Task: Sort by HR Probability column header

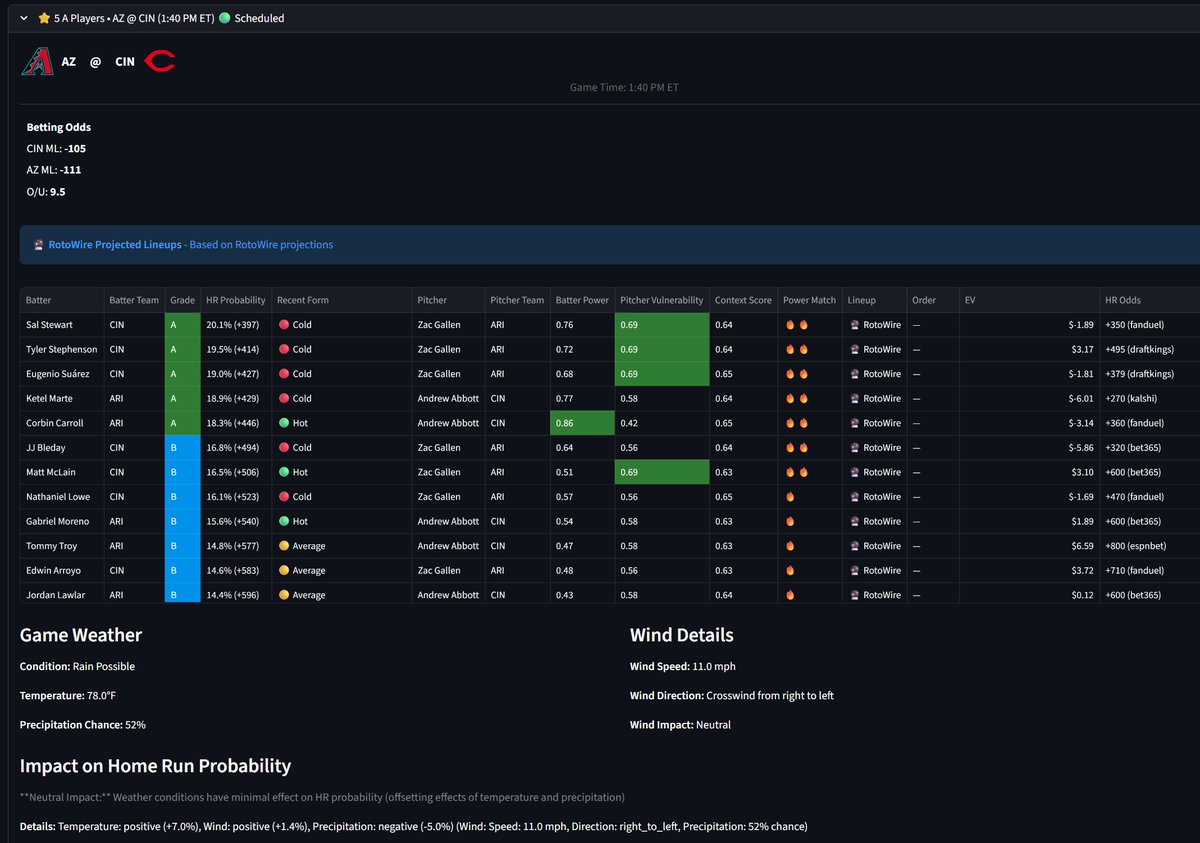Action: coord(236,300)
